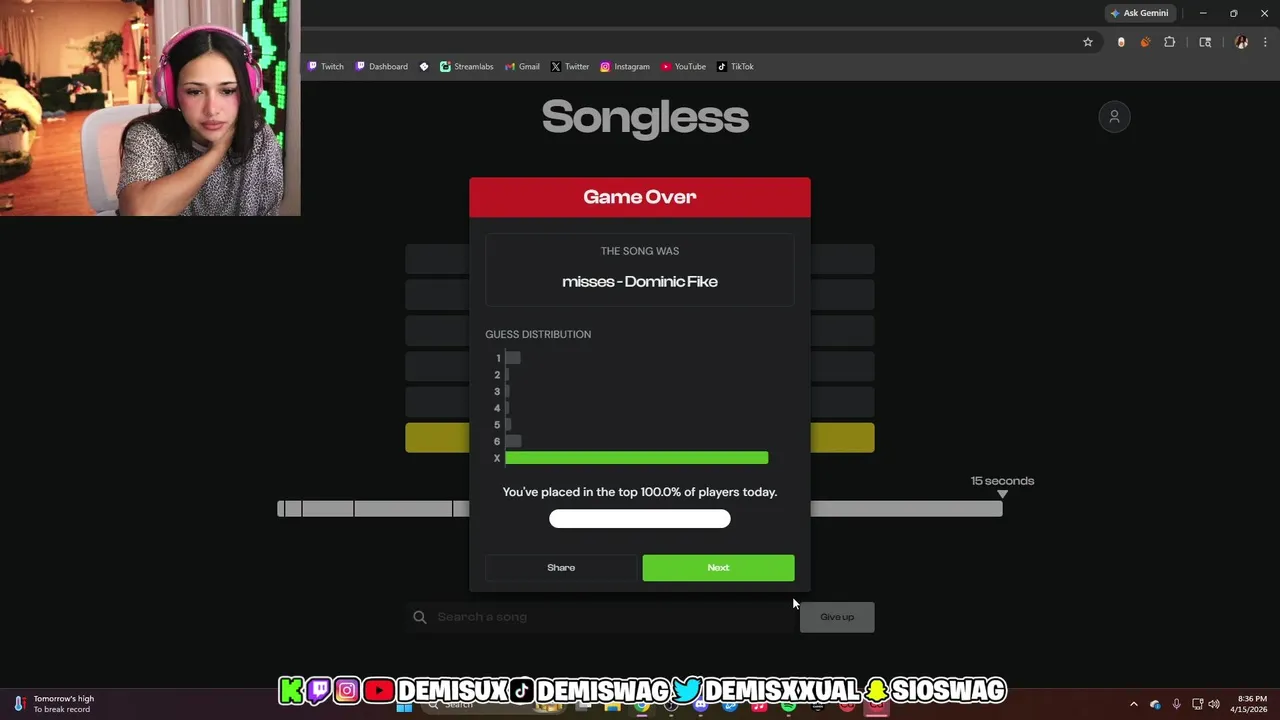Screen dimensions: 1280x720
Task: Open the Twitter bookmark
Action: [570, 67]
